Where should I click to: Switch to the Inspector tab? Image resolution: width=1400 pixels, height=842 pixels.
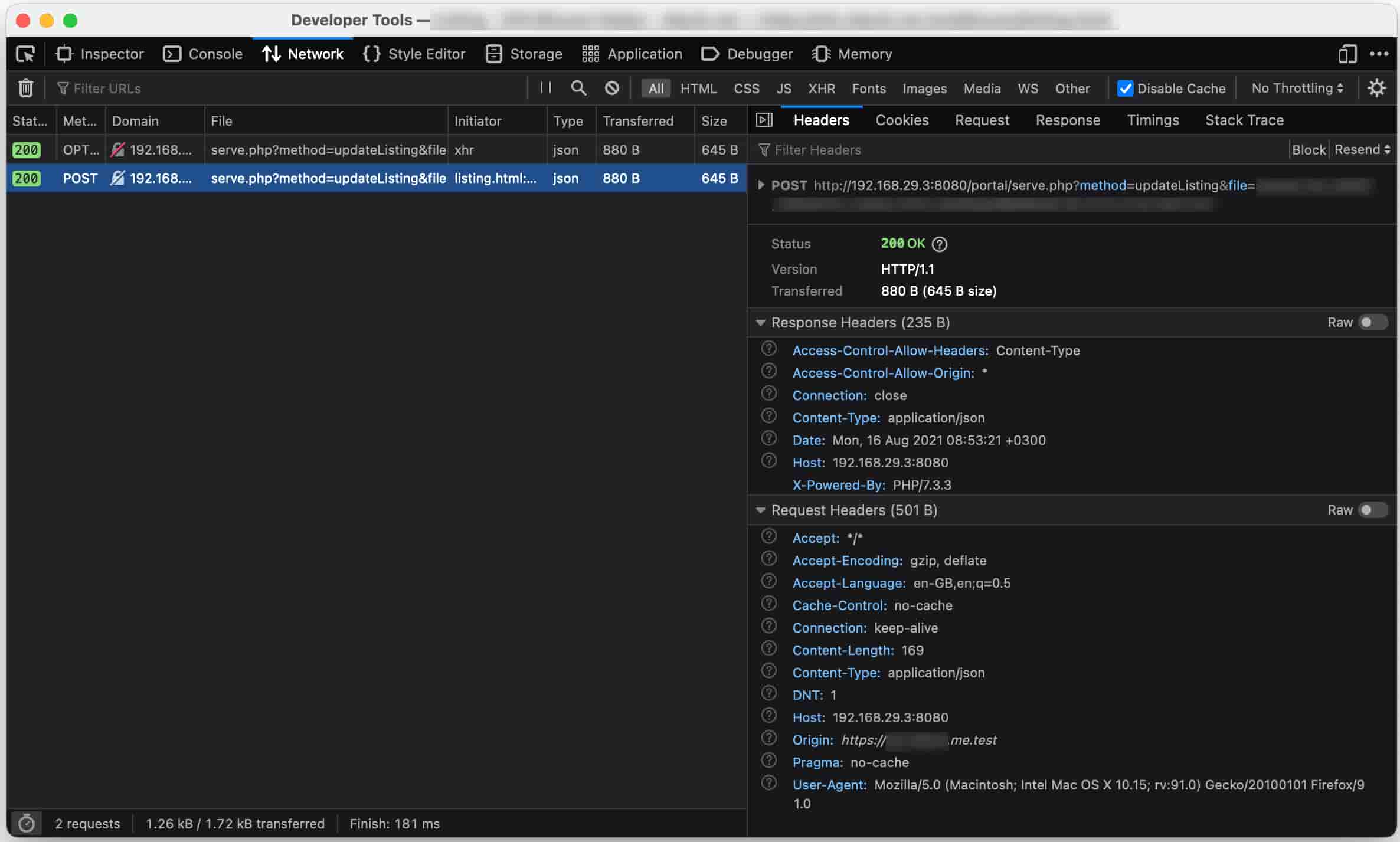coord(99,54)
